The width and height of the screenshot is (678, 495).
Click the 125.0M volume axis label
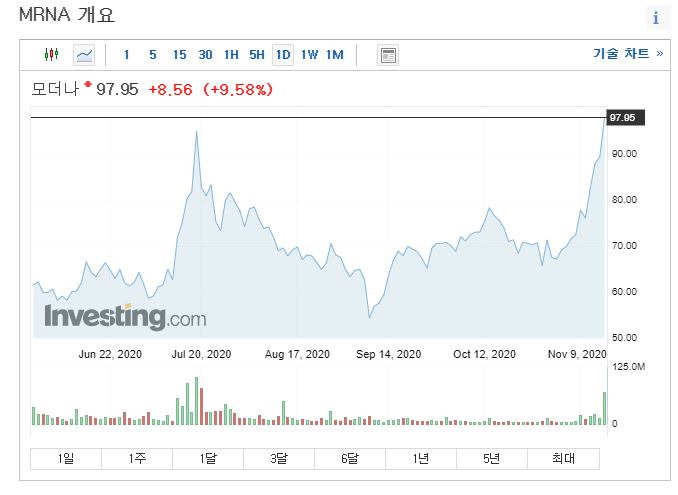pos(628,367)
